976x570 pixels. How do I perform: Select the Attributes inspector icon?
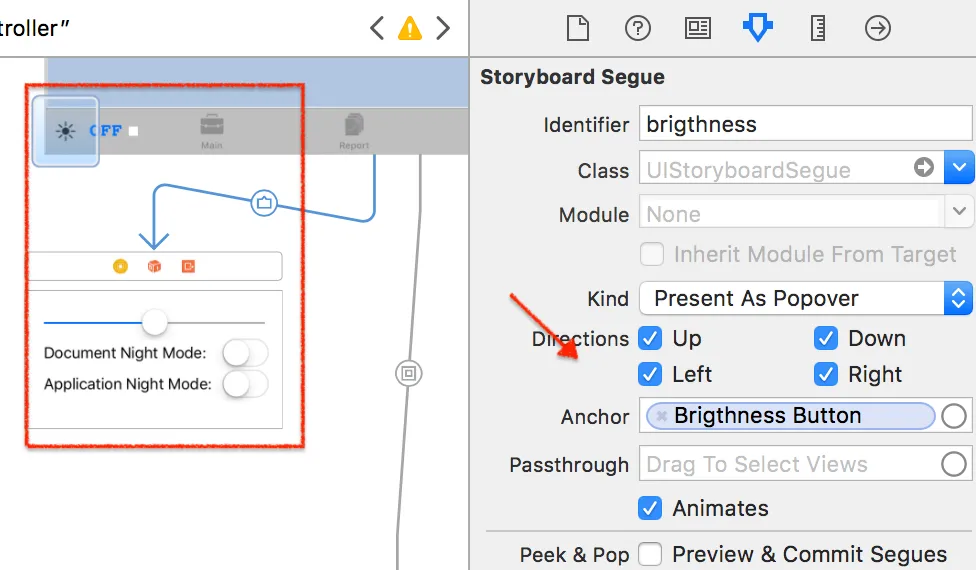point(758,27)
